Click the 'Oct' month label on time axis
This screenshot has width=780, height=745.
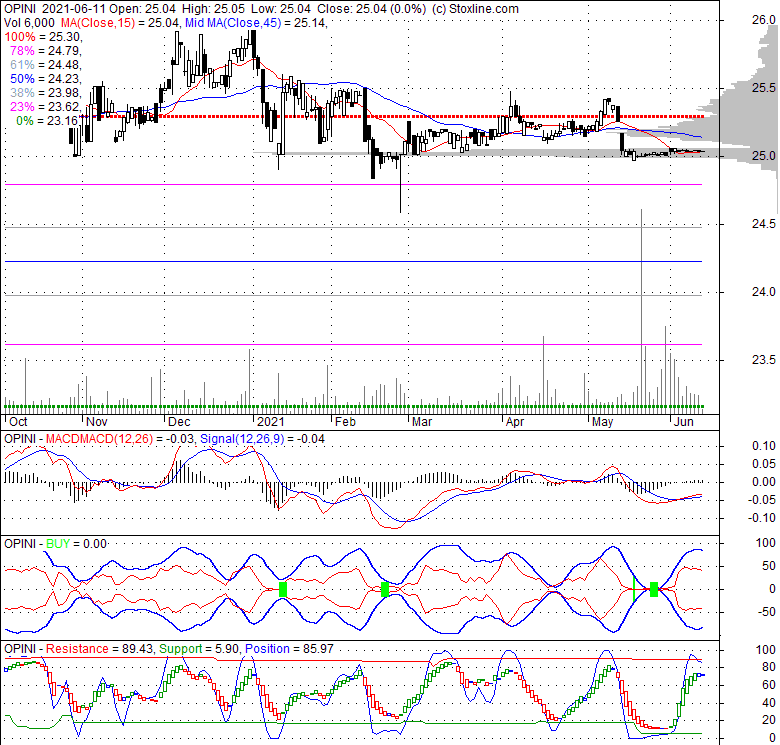click(18, 422)
